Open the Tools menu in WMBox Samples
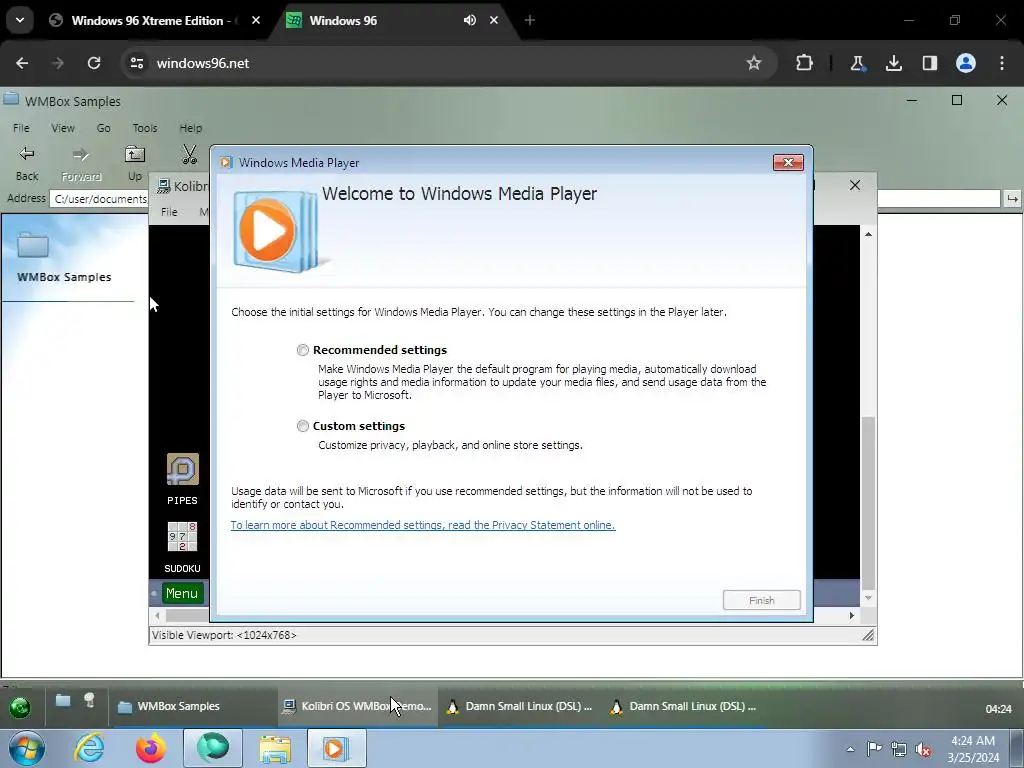This screenshot has width=1024, height=768. coord(145,128)
